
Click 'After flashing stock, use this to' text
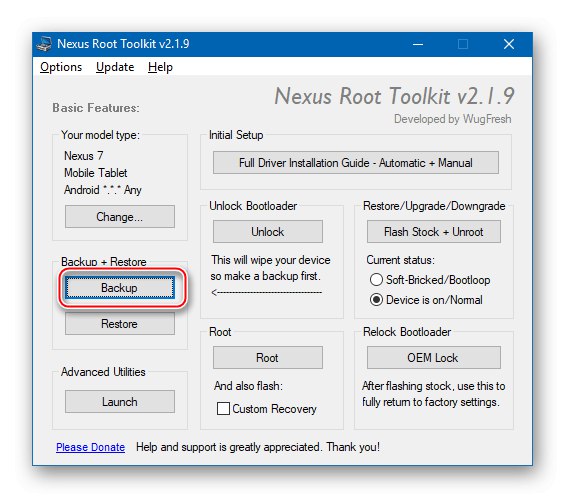(433, 386)
